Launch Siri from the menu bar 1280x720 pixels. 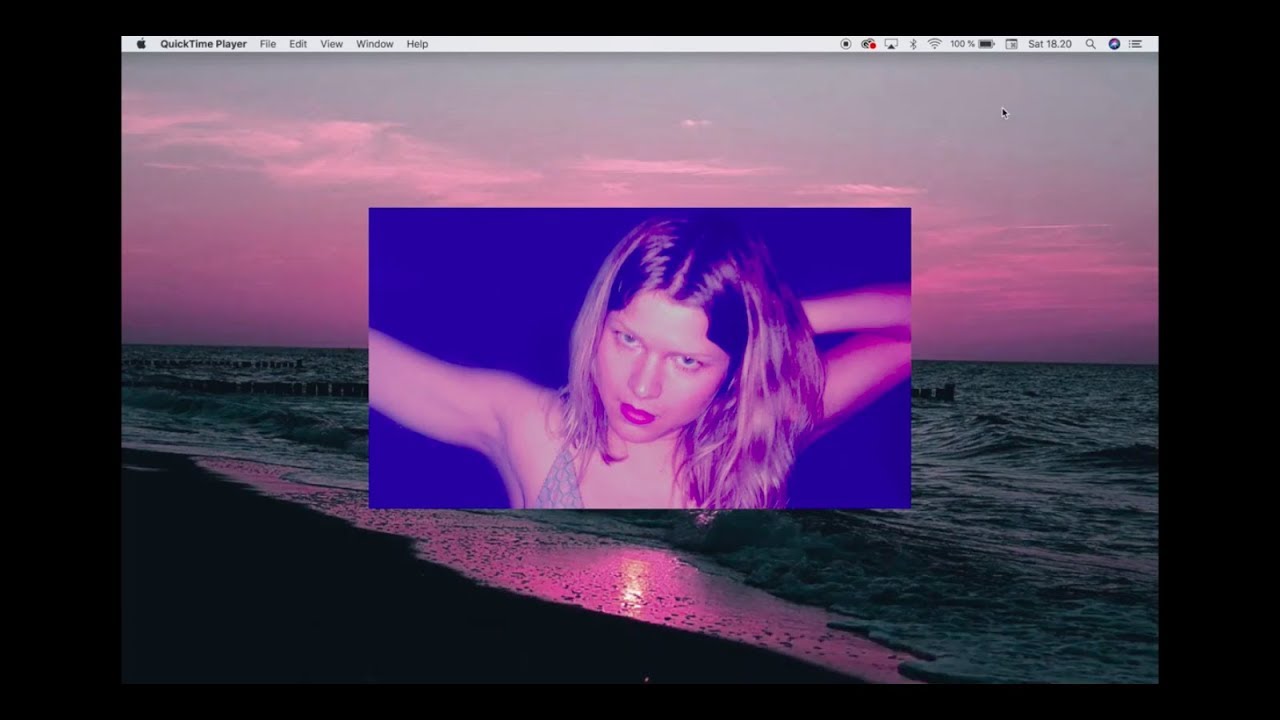pos(1114,44)
